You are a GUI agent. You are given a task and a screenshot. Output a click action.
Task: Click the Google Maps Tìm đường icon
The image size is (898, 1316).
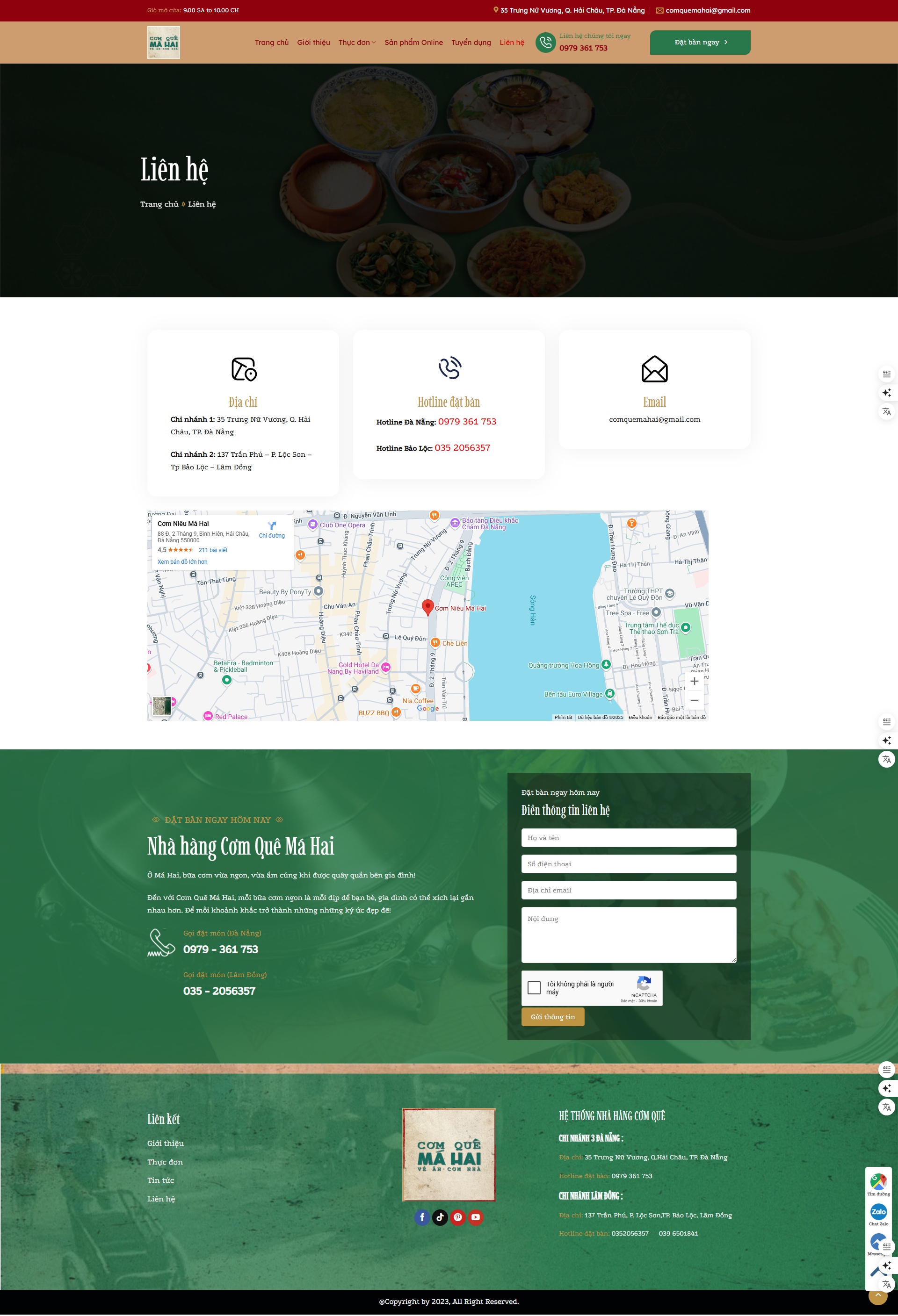point(878,1182)
